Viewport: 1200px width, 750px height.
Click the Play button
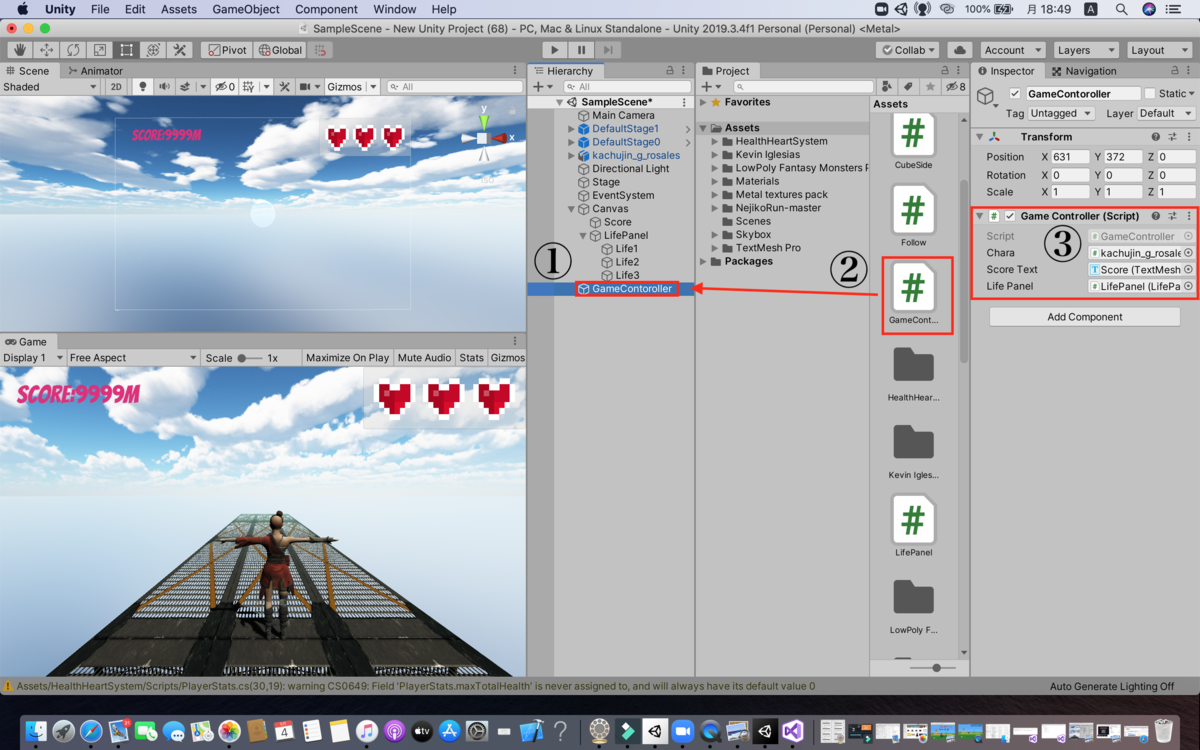coord(555,50)
